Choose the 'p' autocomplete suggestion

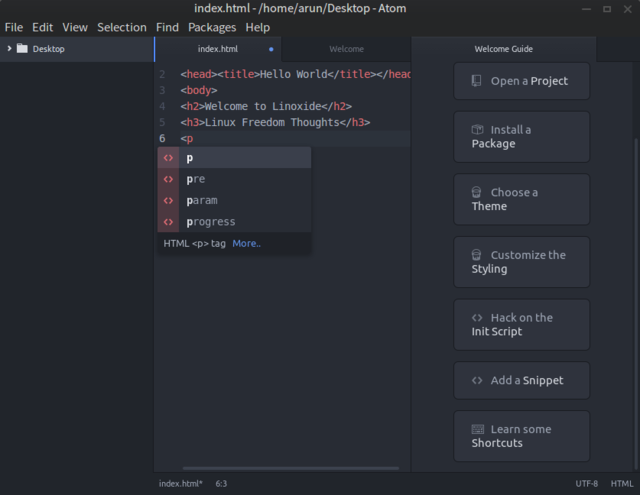234,158
